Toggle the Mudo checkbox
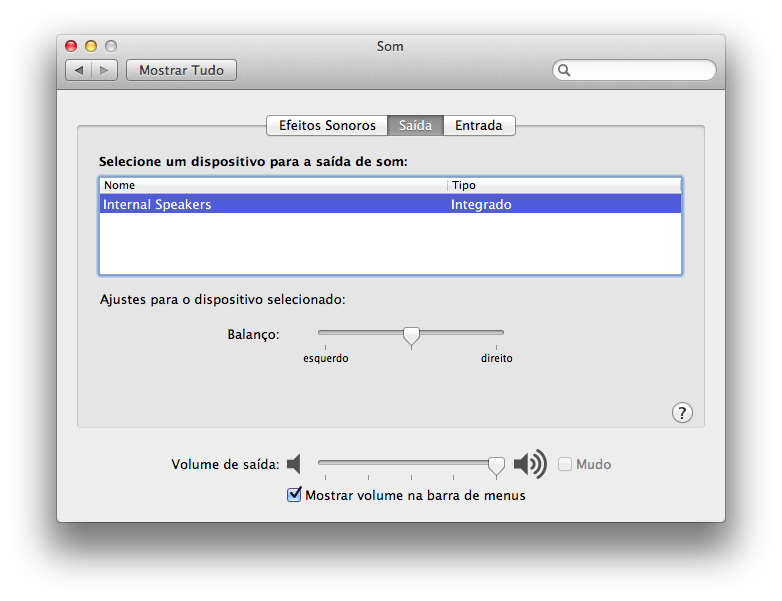 pos(565,464)
